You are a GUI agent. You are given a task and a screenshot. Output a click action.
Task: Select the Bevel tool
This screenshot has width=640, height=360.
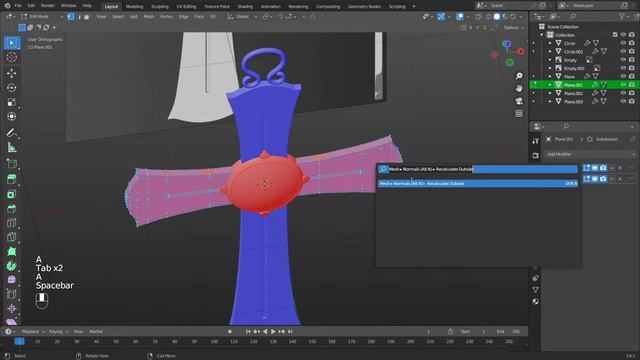click(12, 209)
